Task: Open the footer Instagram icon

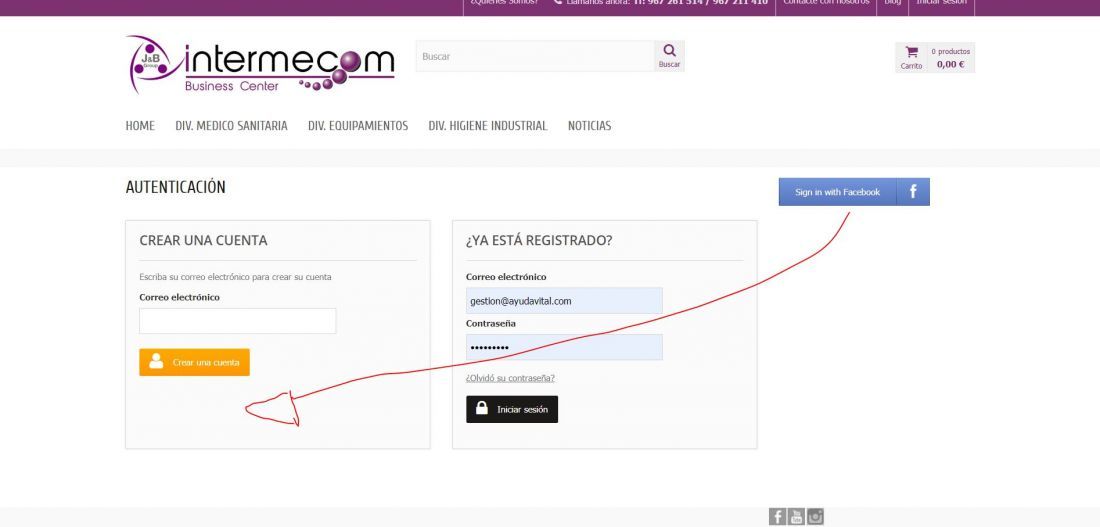Action: [x=815, y=517]
